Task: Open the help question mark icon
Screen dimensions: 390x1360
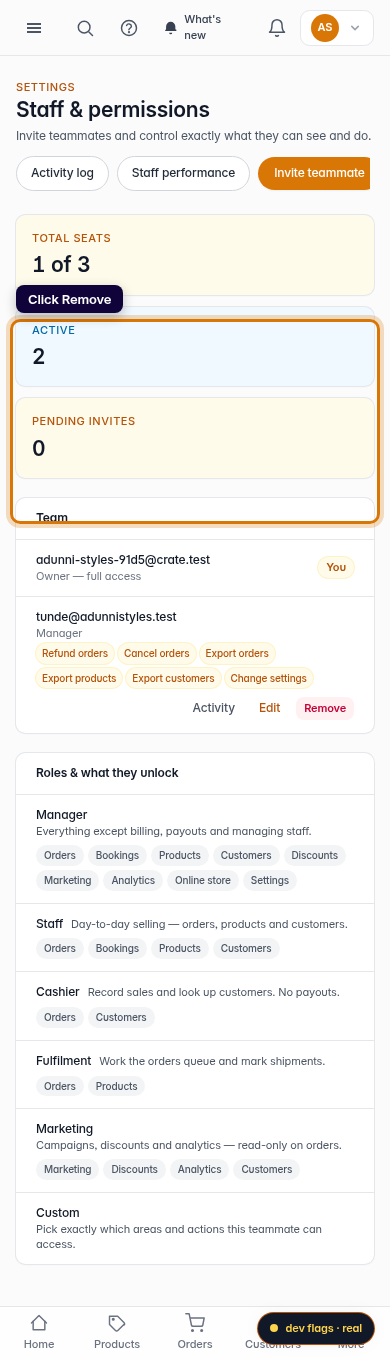Action: [129, 28]
